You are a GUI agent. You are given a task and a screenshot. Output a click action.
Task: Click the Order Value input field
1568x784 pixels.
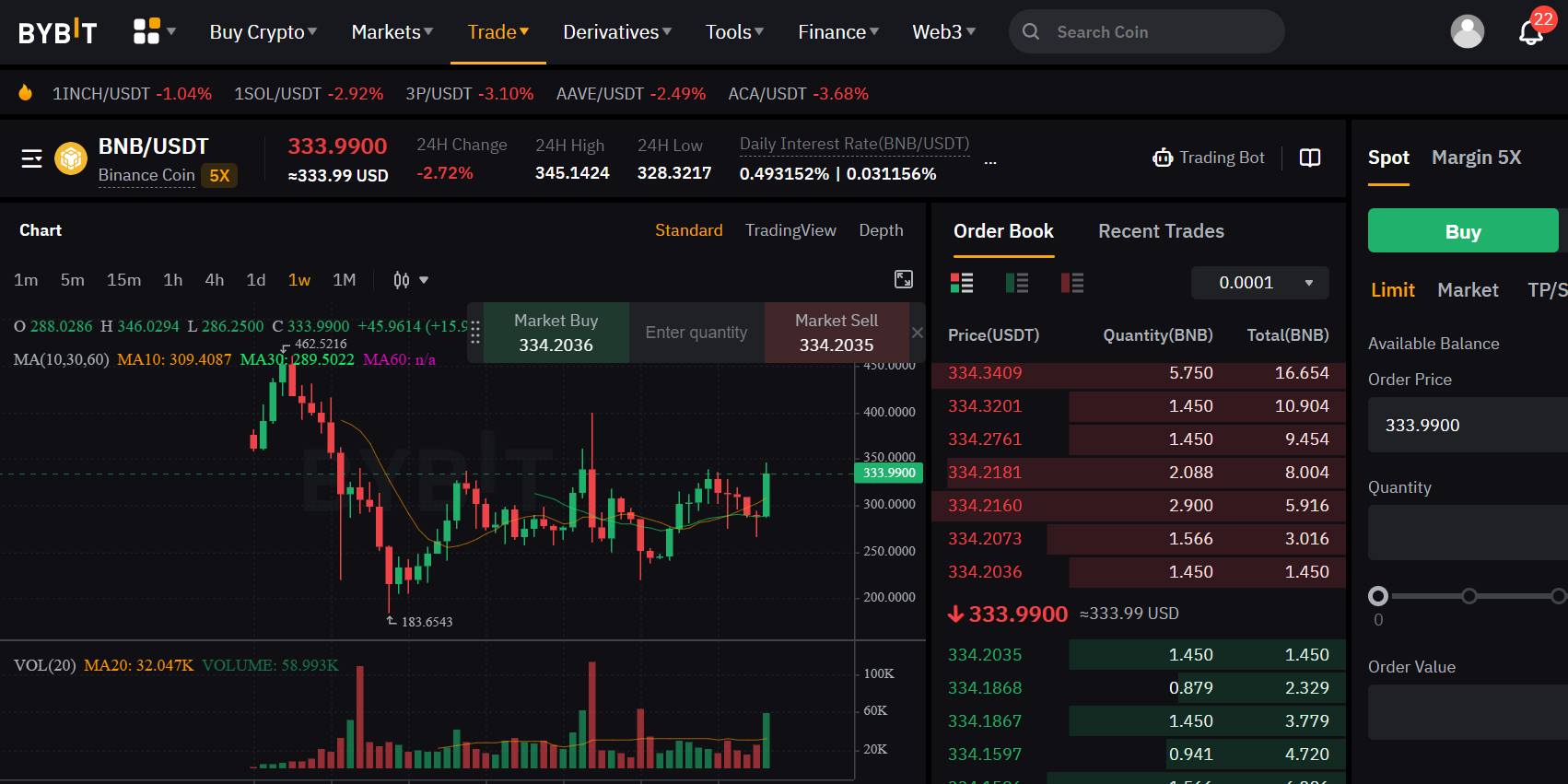(1468, 712)
